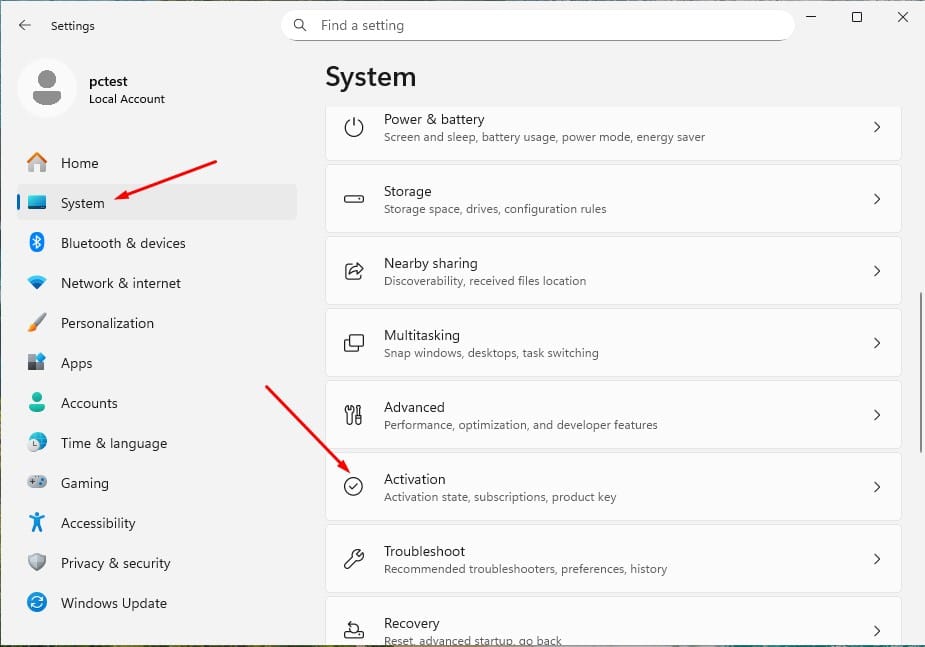Click the Bluetooth & devices icon
The height and width of the screenshot is (647, 925).
(37, 243)
